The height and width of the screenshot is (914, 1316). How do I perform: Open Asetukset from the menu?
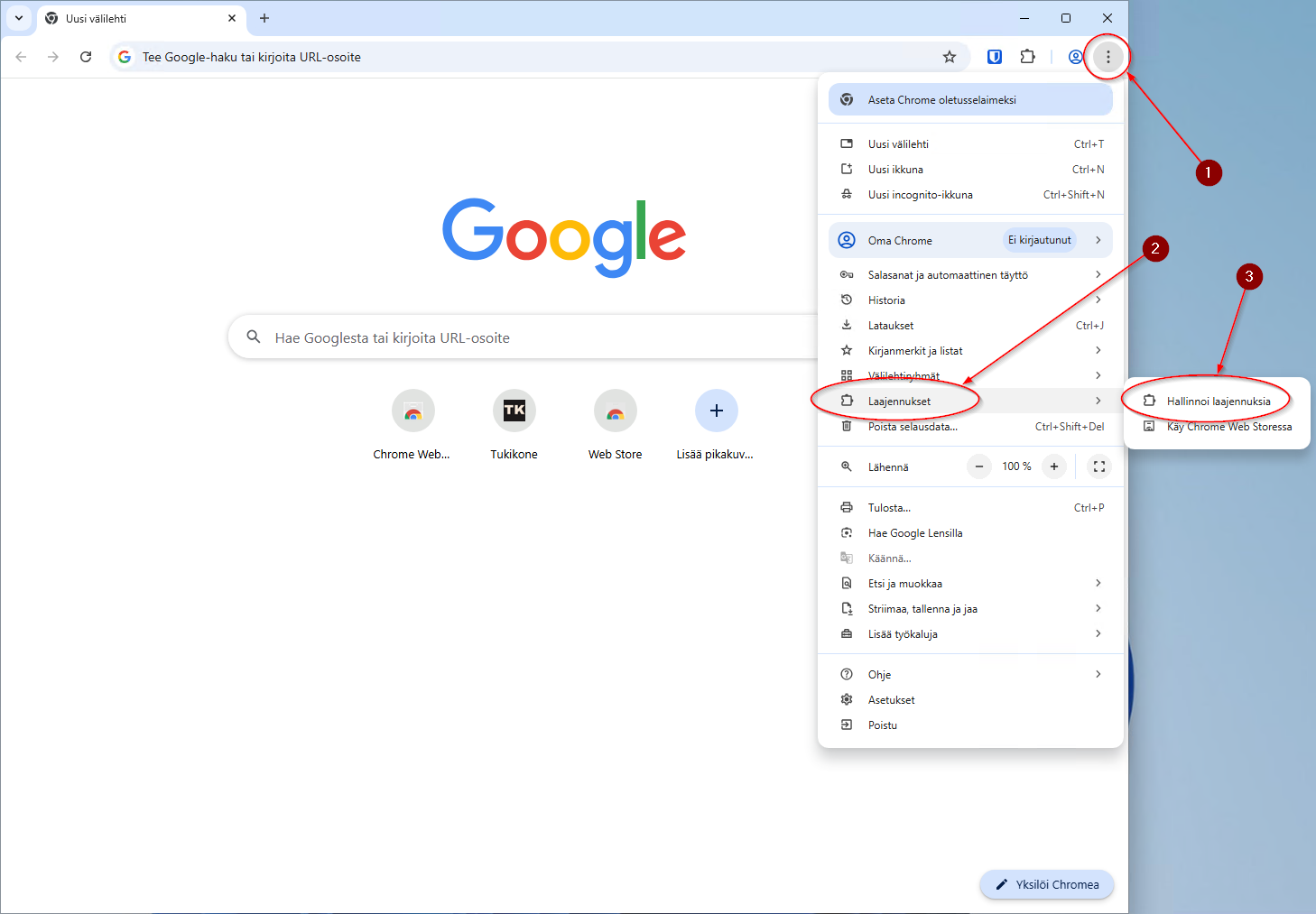[970, 700]
